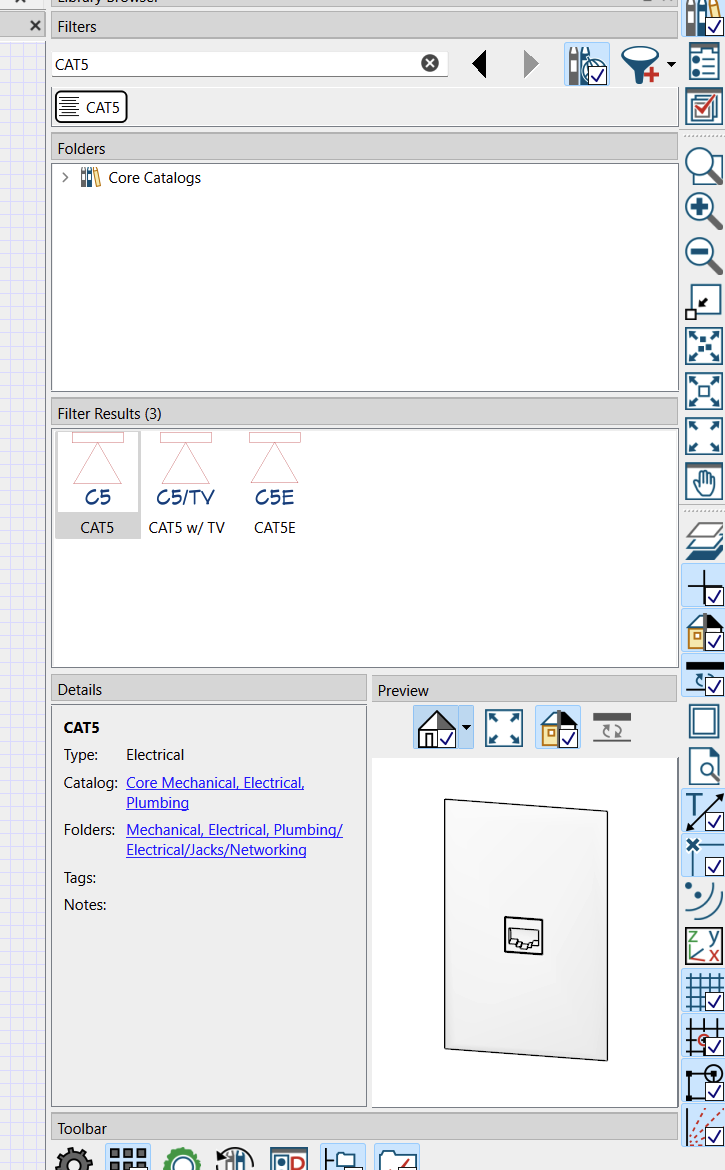Viewport: 725px width, 1170px height.
Task: Click the expand arrows fill icon
Action: 704,437
